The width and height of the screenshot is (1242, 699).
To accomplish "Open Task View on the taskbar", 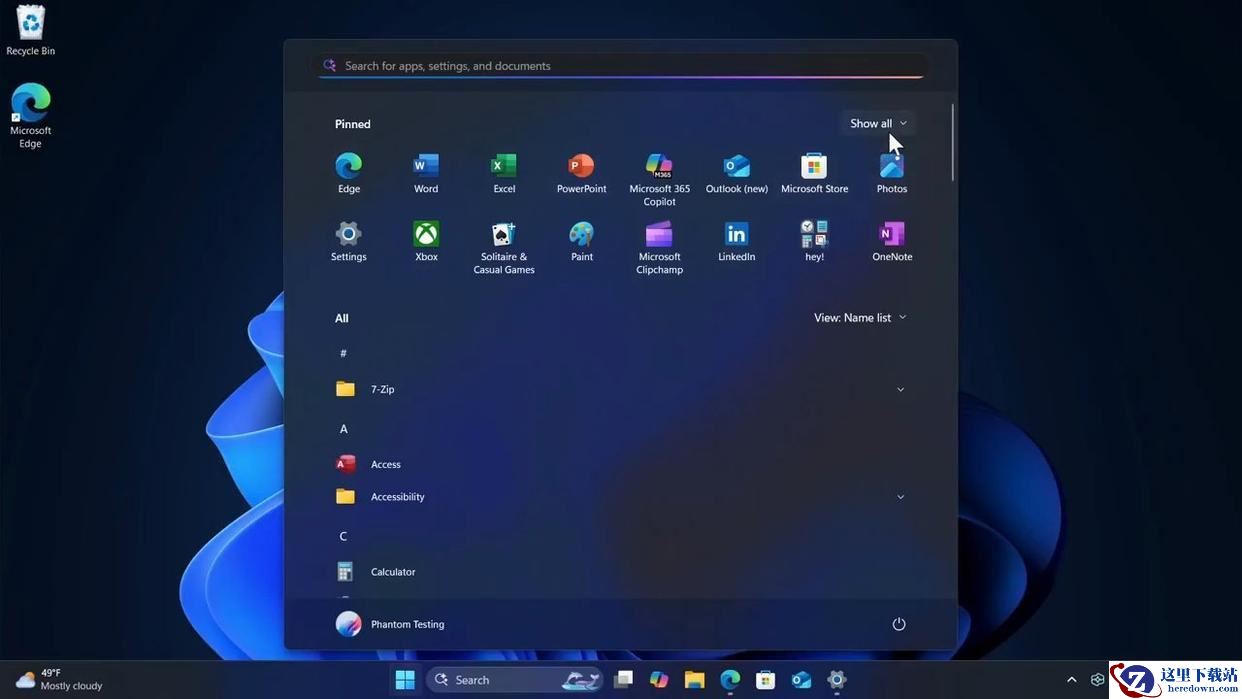I will [x=623, y=680].
